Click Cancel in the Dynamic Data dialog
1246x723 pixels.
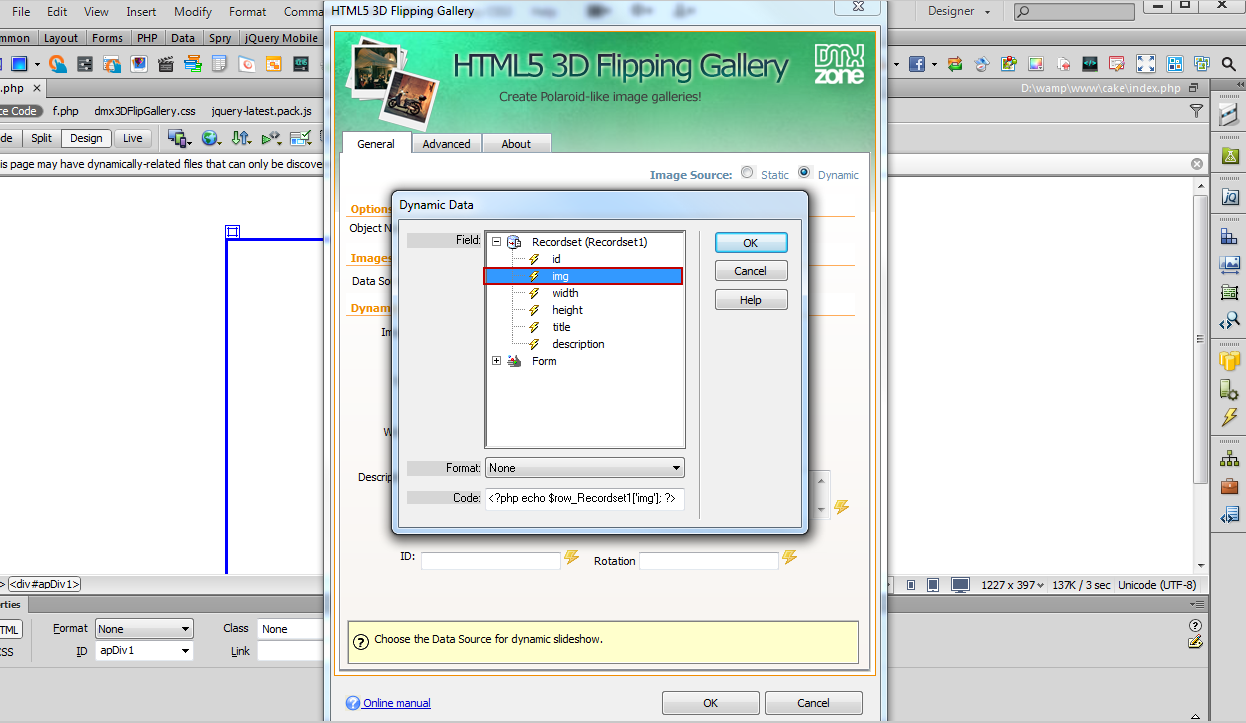pyautogui.click(x=751, y=271)
